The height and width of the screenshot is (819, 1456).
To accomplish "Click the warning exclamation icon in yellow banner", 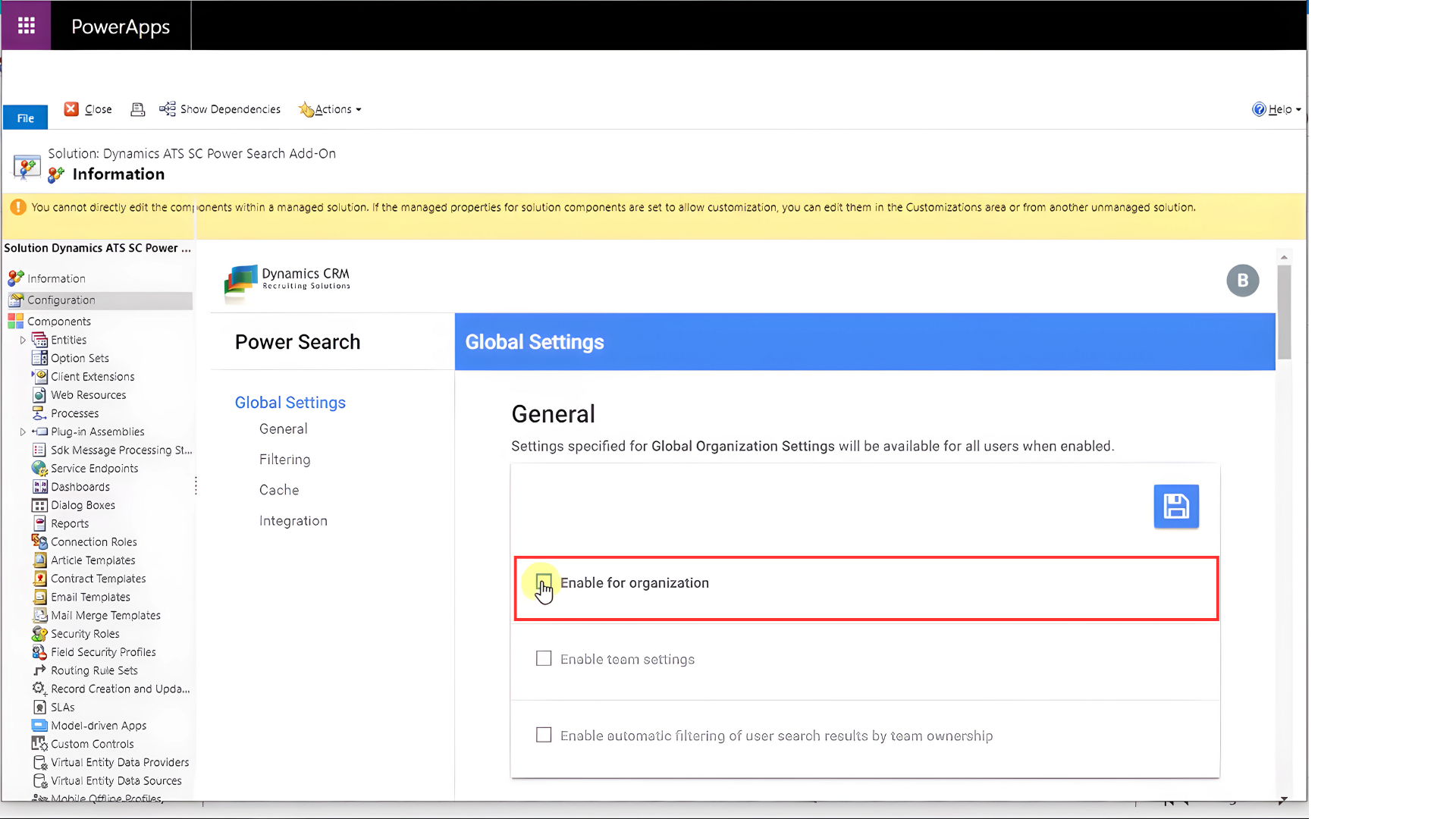I will (18, 207).
